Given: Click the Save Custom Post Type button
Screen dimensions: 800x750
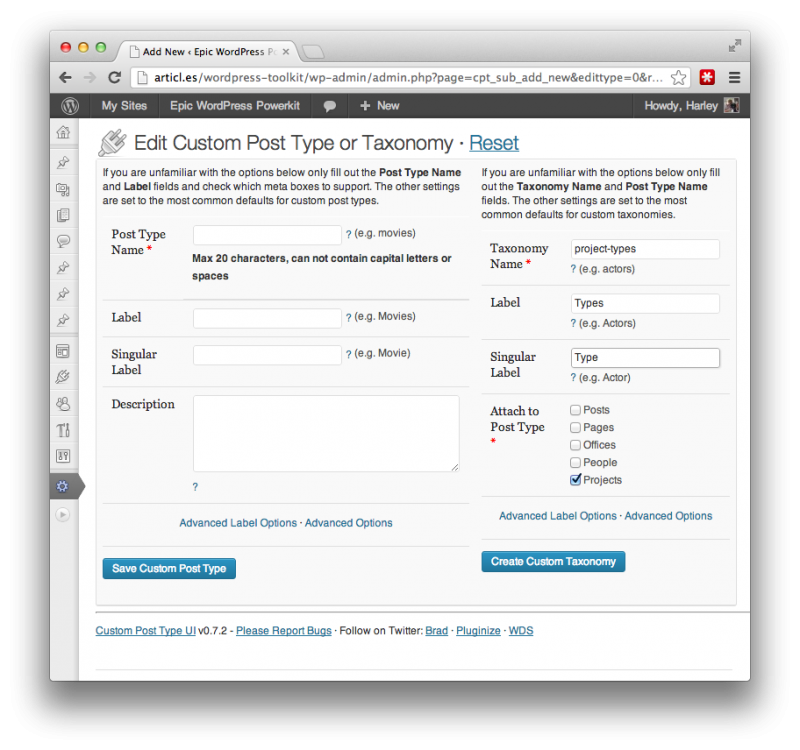Looking at the screenshot, I should pos(169,568).
